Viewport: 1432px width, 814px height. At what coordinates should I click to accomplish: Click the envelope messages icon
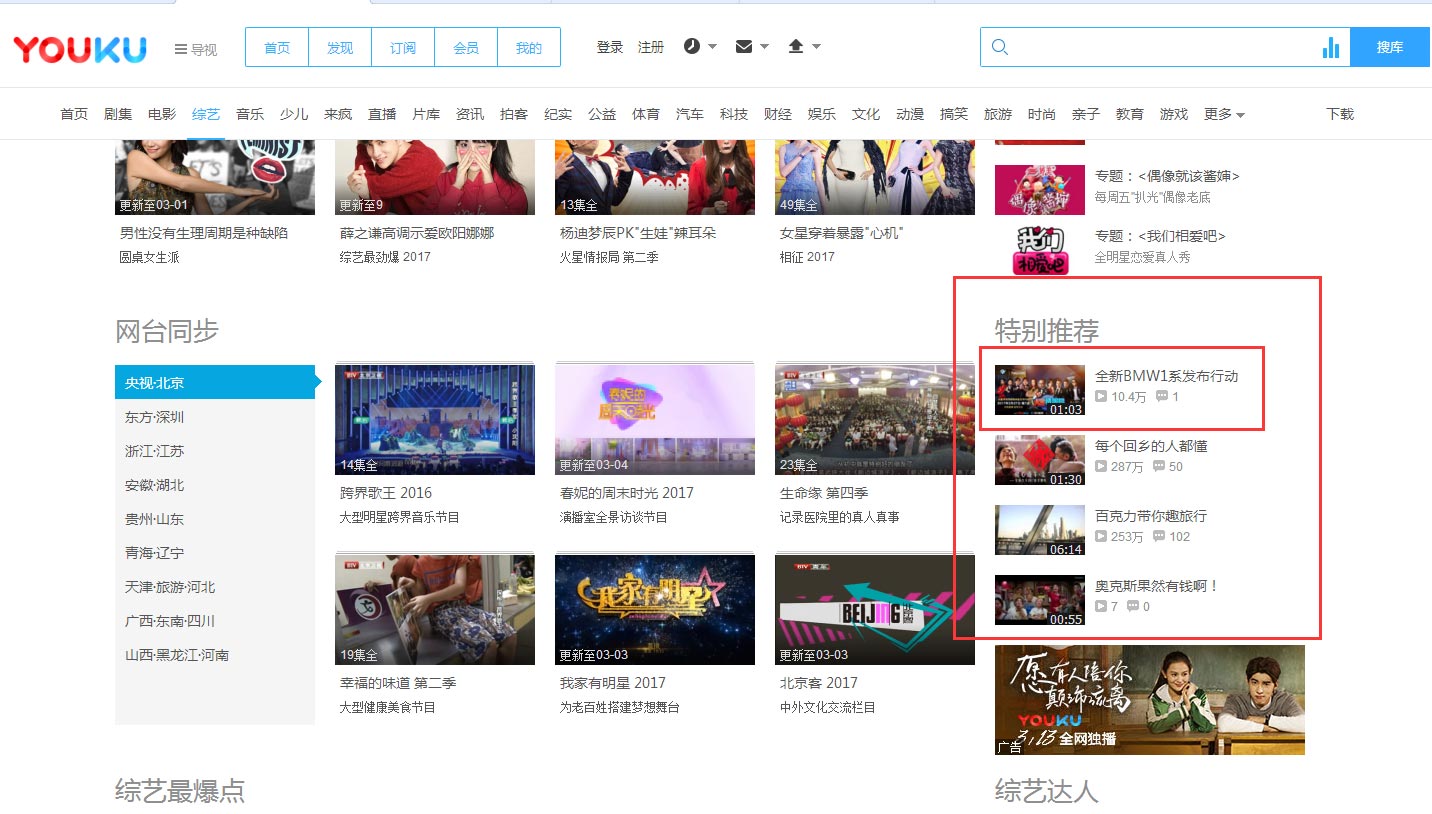(743, 47)
